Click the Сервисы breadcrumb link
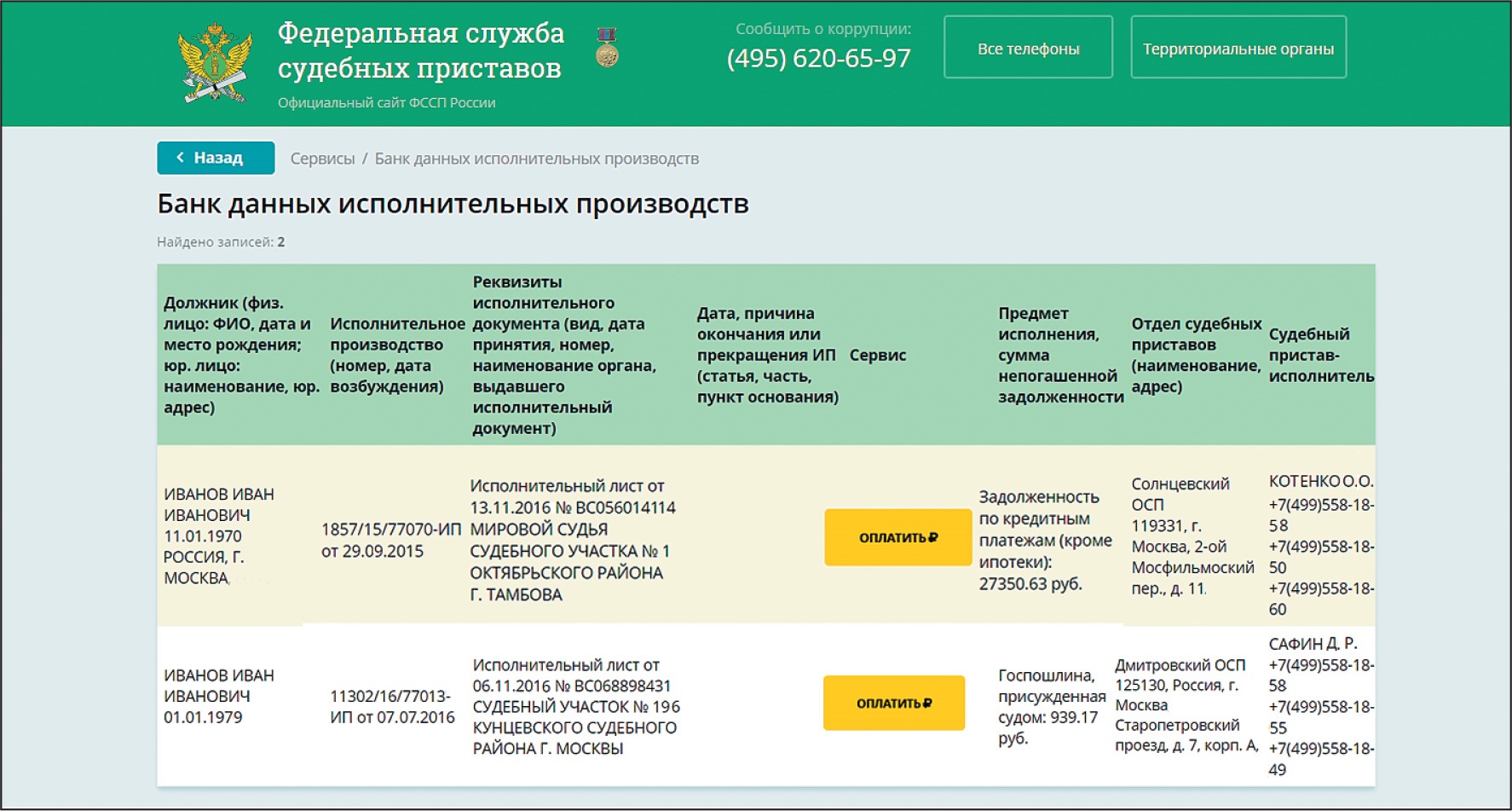 [322, 159]
